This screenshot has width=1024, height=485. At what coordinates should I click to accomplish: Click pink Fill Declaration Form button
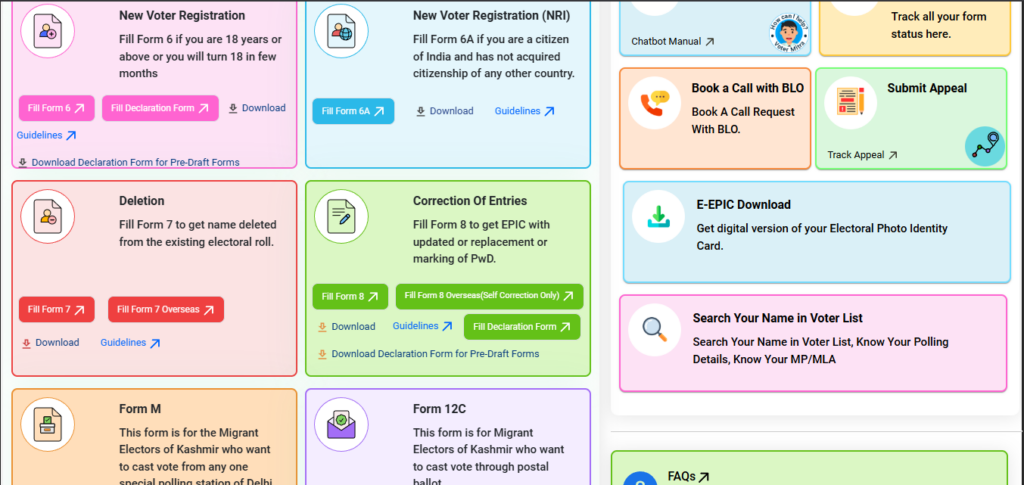(x=160, y=108)
